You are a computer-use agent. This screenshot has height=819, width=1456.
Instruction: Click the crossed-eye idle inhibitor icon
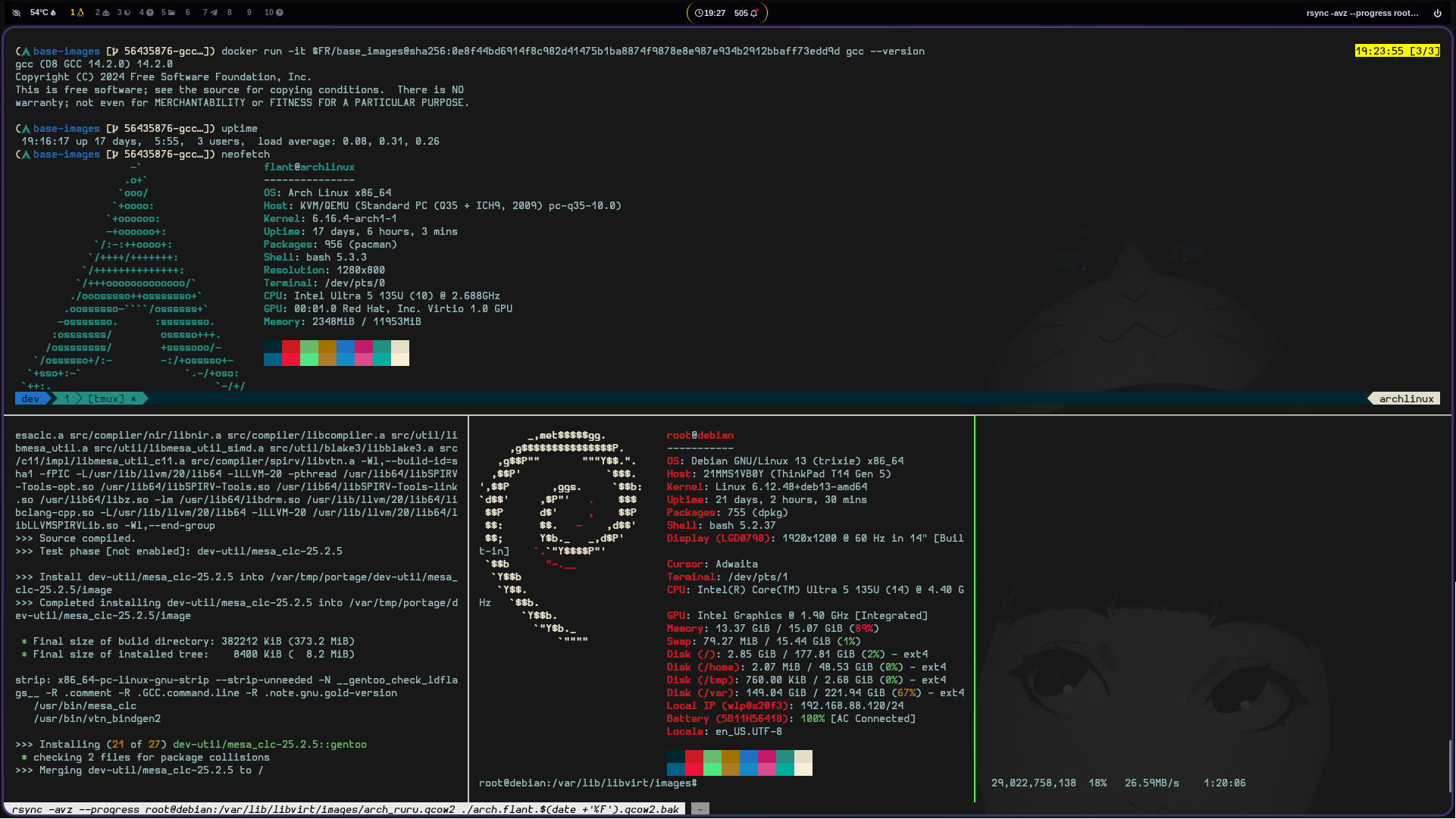17,13
